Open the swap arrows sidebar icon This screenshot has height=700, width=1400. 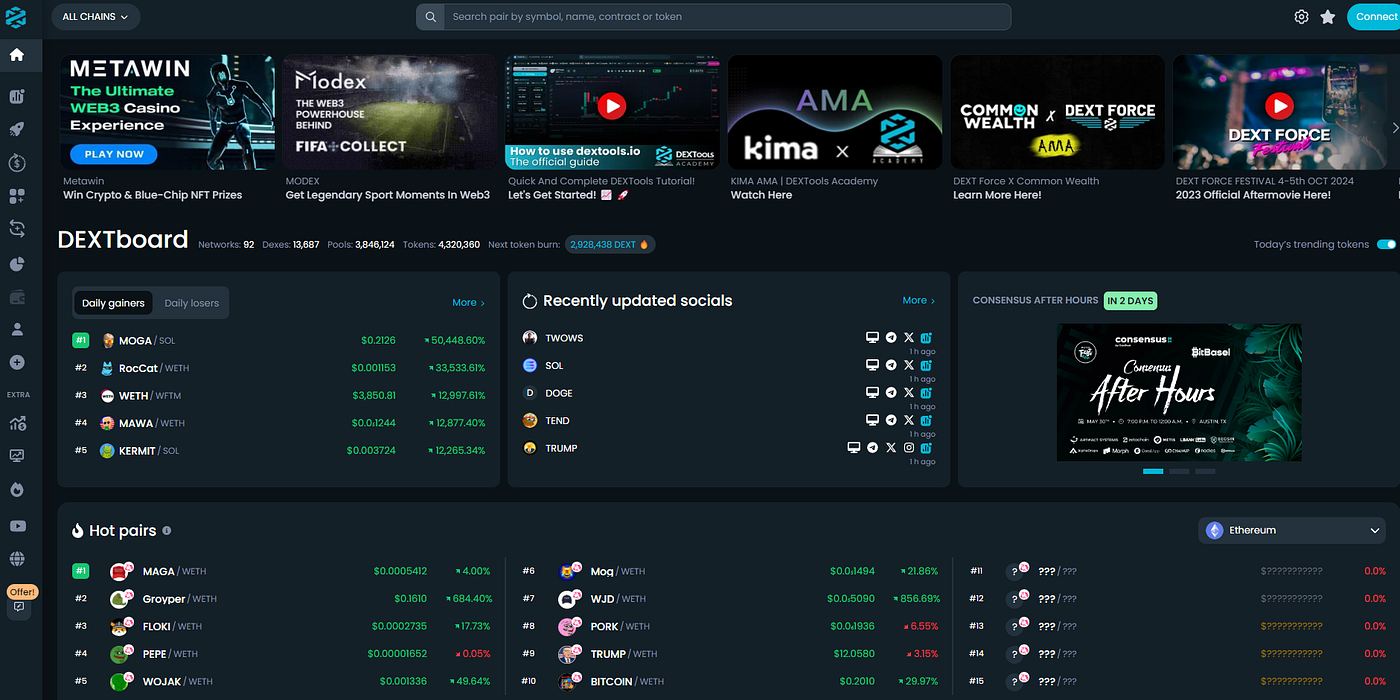tap(17, 229)
